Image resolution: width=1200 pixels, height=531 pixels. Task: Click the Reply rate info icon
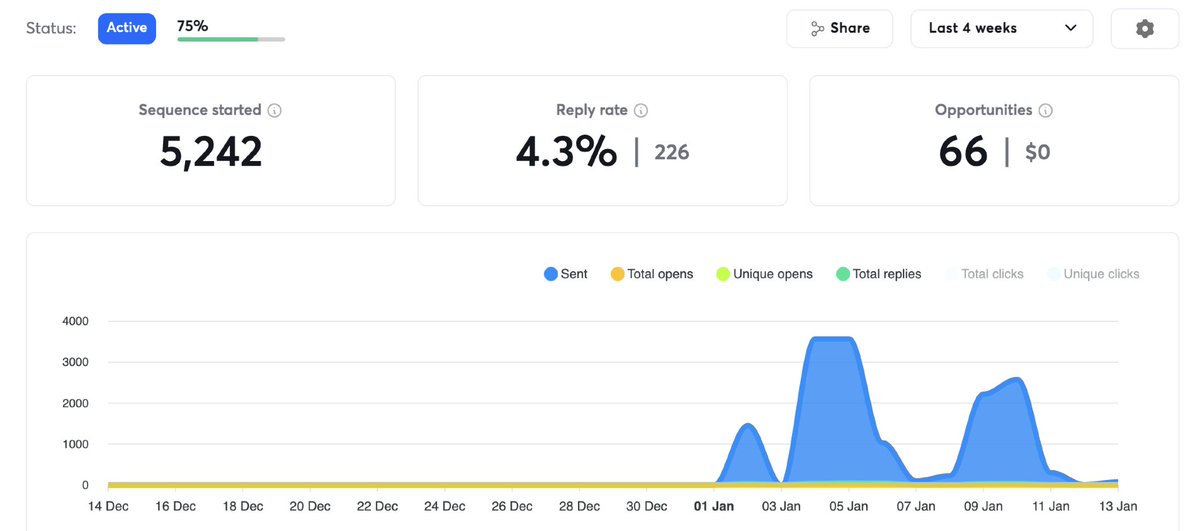pyautogui.click(x=641, y=111)
